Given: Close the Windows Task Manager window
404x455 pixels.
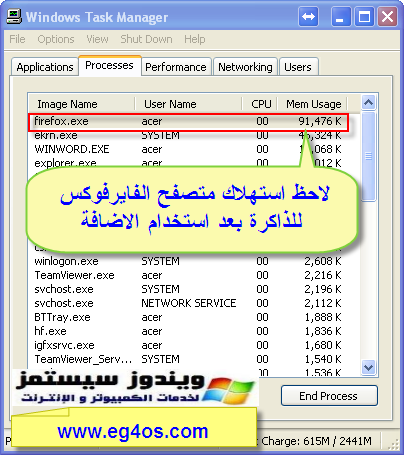Looking at the screenshot, I should pyautogui.click(x=387, y=16).
